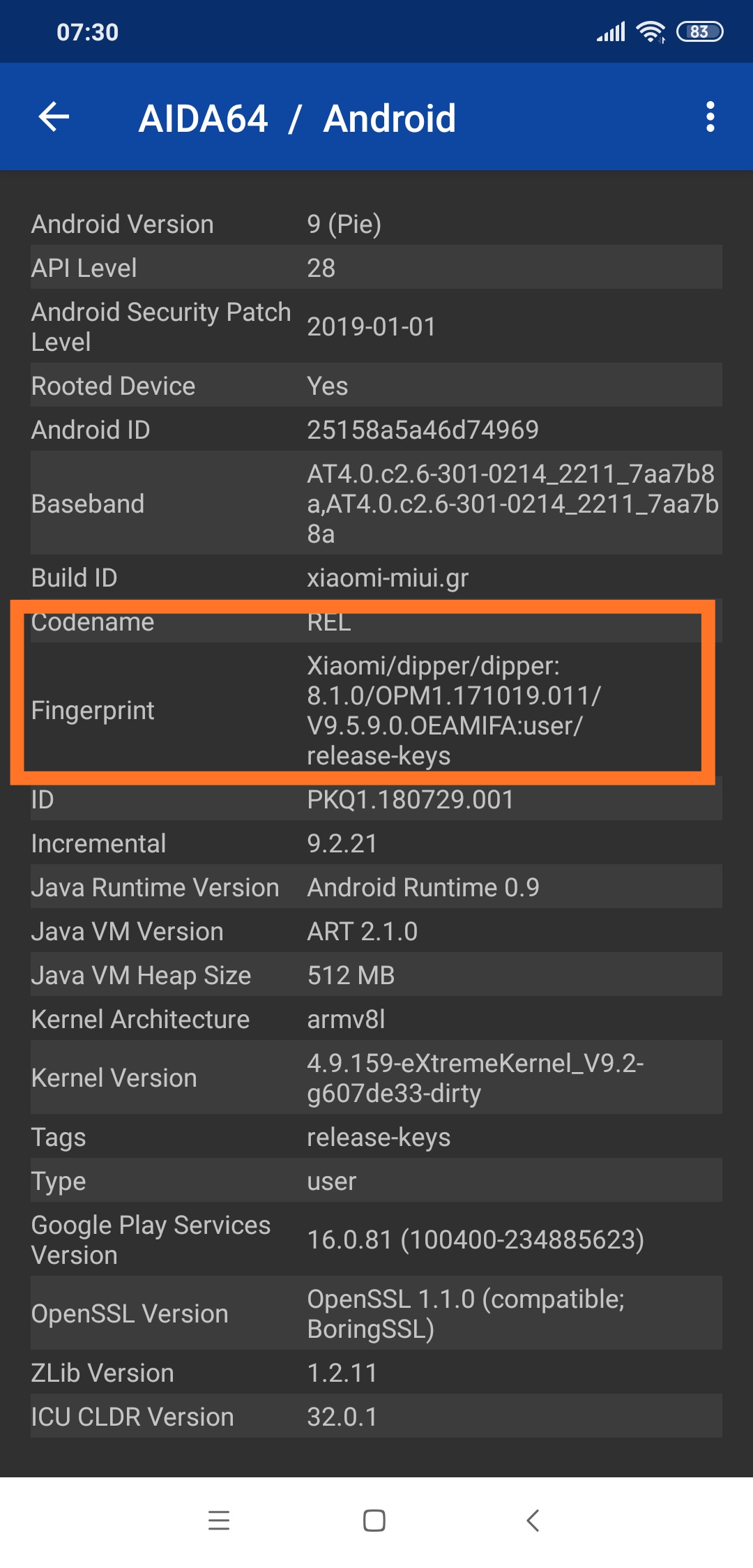Select the Kernel Version entry
The image size is (753, 1568).
(376, 1078)
